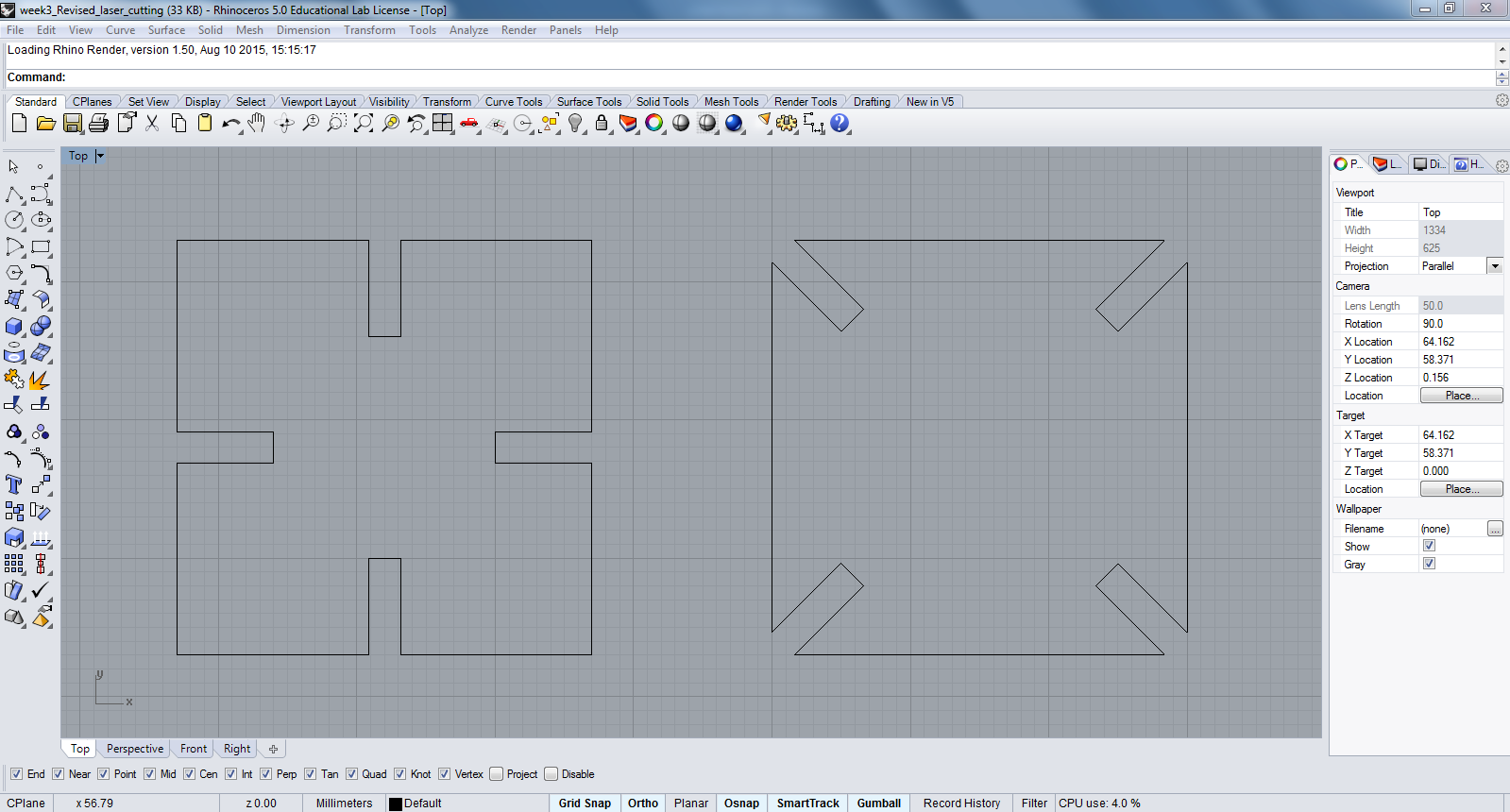Click the Print icon
Viewport: 1510px width, 812px height.
[98, 123]
